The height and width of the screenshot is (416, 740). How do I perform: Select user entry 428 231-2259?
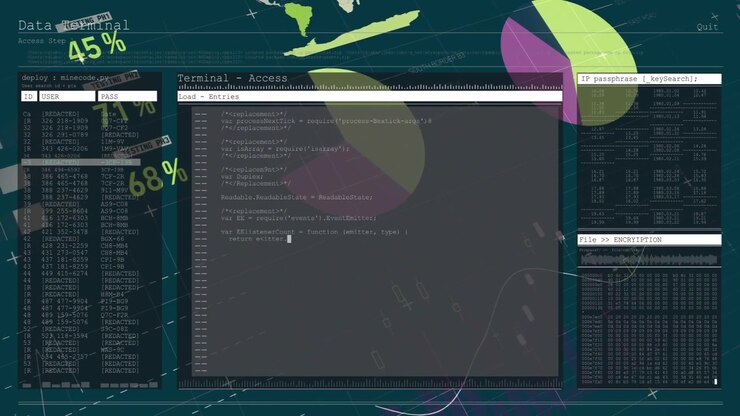point(65,246)
